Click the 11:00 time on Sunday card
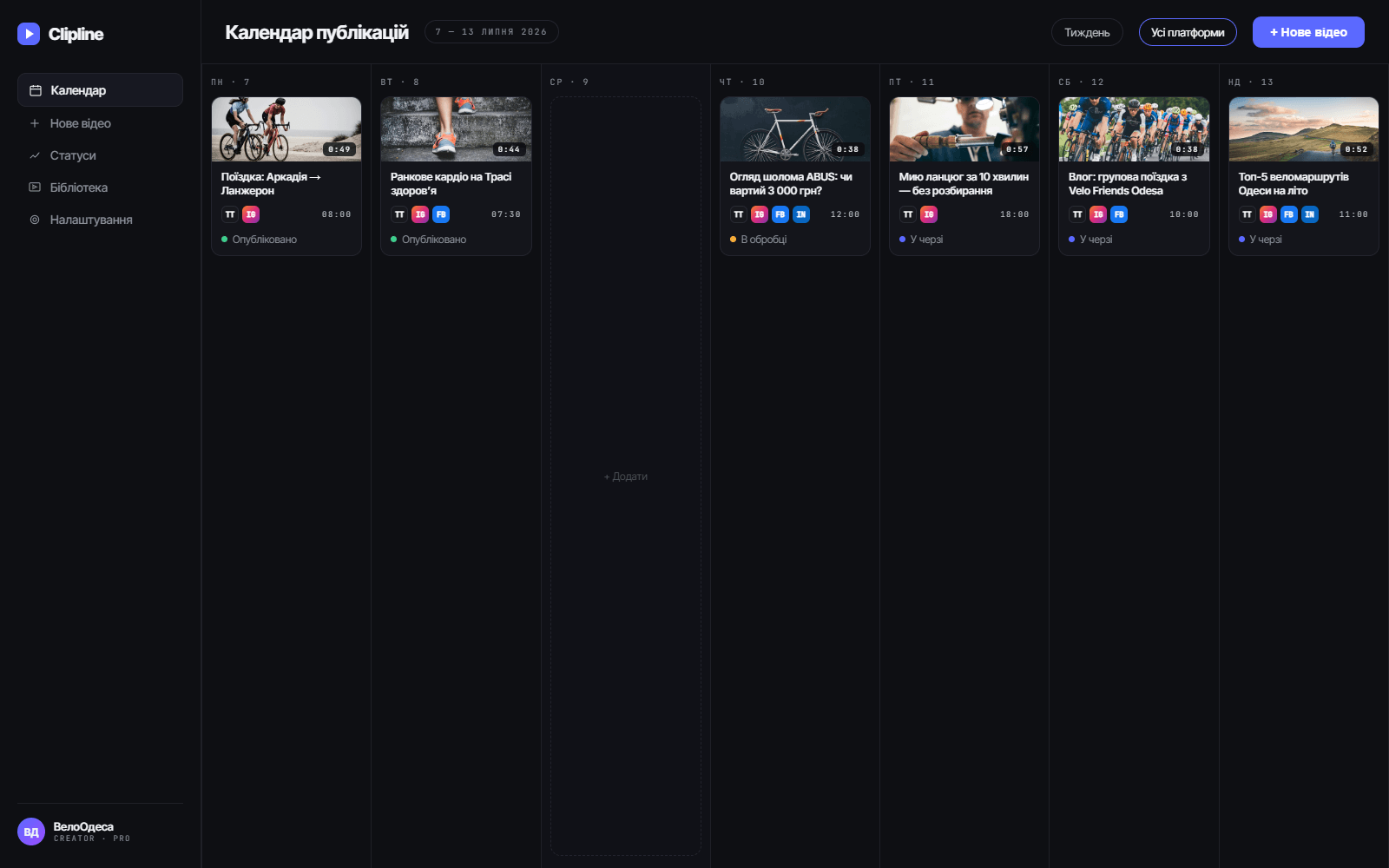Image resolution: width=1389 pixels, height=868 pixels. (x=1353, y=214)
